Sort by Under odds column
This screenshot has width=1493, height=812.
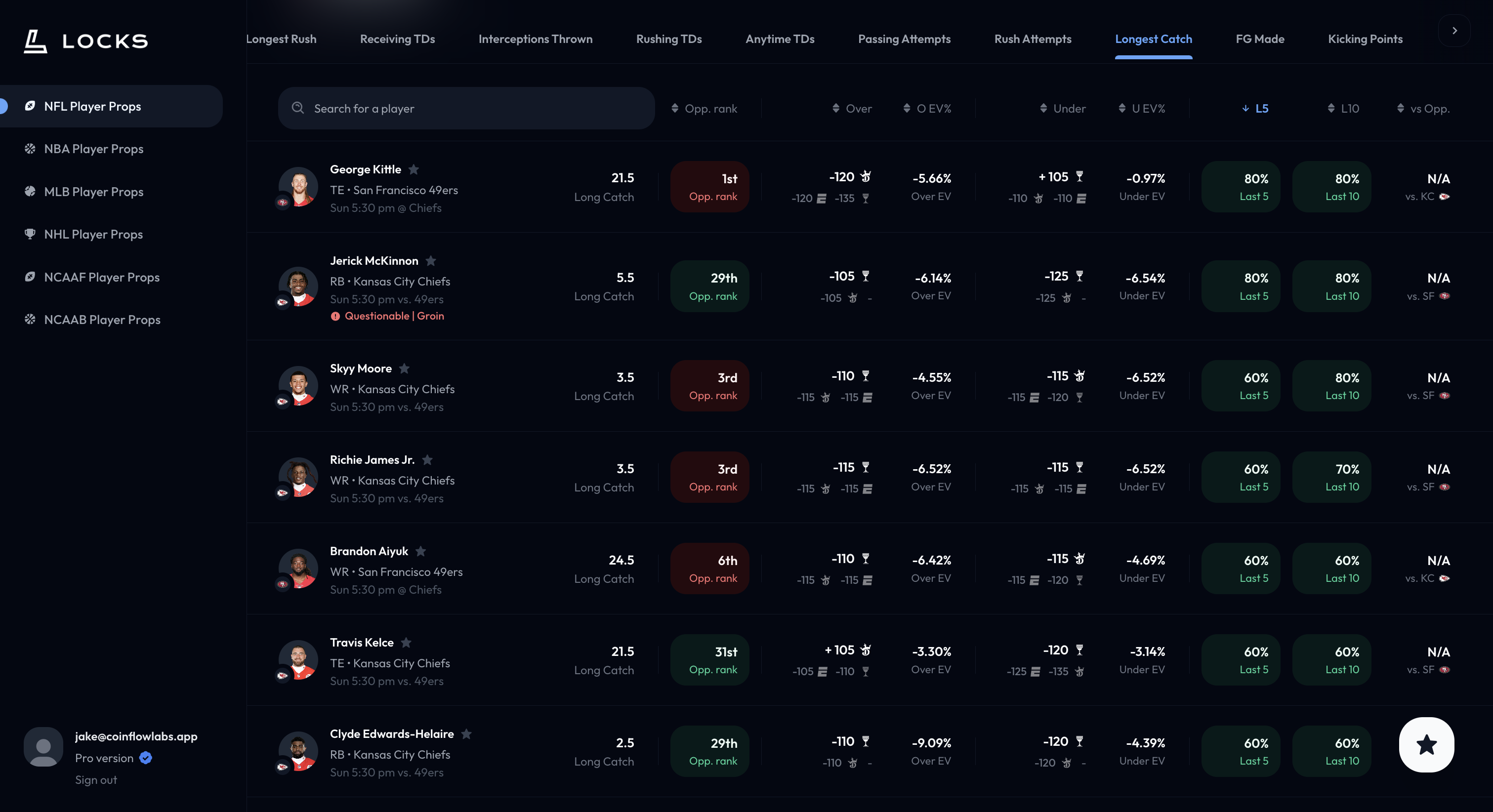(1062, 108)
